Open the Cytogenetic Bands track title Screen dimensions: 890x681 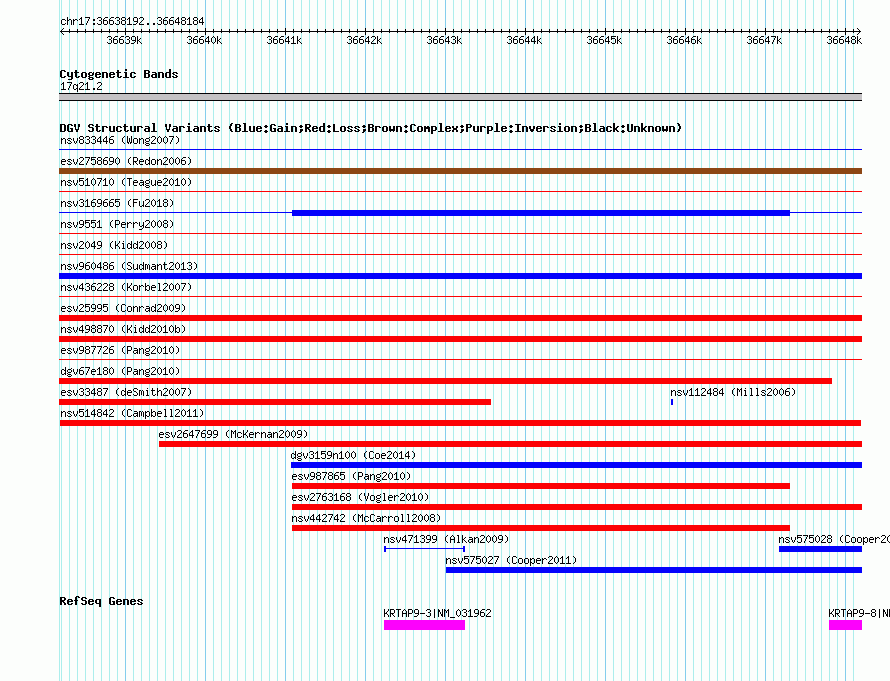point(119,74)
